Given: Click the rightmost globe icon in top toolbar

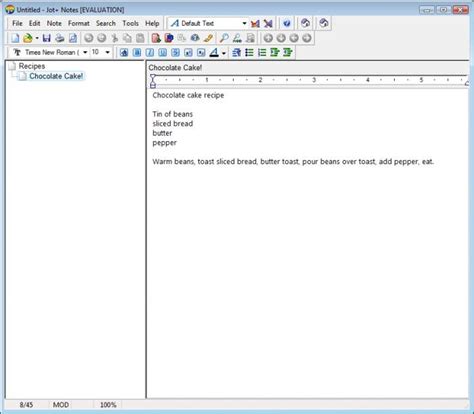Looking at the screenshot, I should point(324,23).
